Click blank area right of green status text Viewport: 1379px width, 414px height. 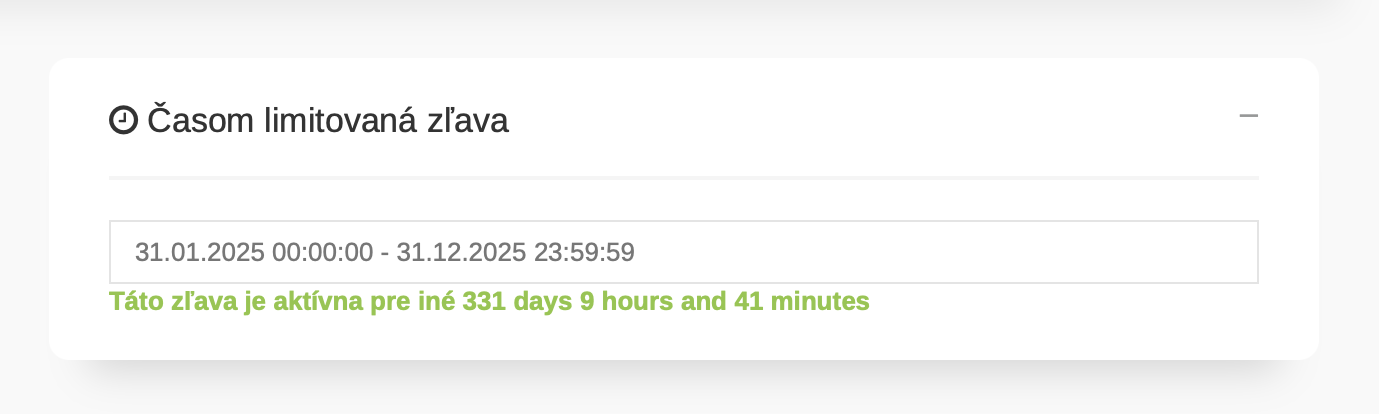pyautogui.click(x=1060, y=301)
